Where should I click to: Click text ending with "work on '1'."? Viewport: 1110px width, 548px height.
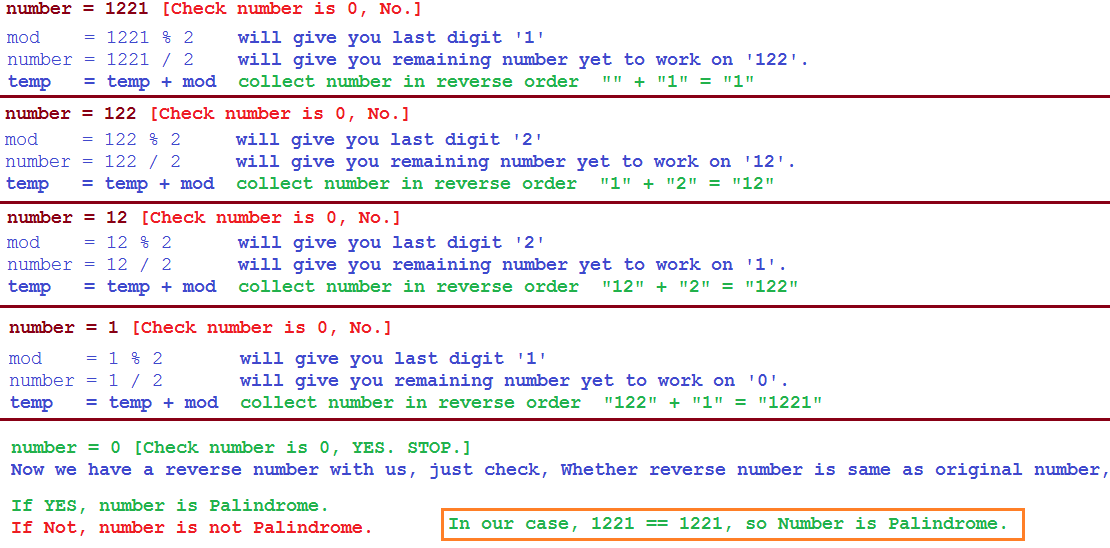[x=512, y=265]
